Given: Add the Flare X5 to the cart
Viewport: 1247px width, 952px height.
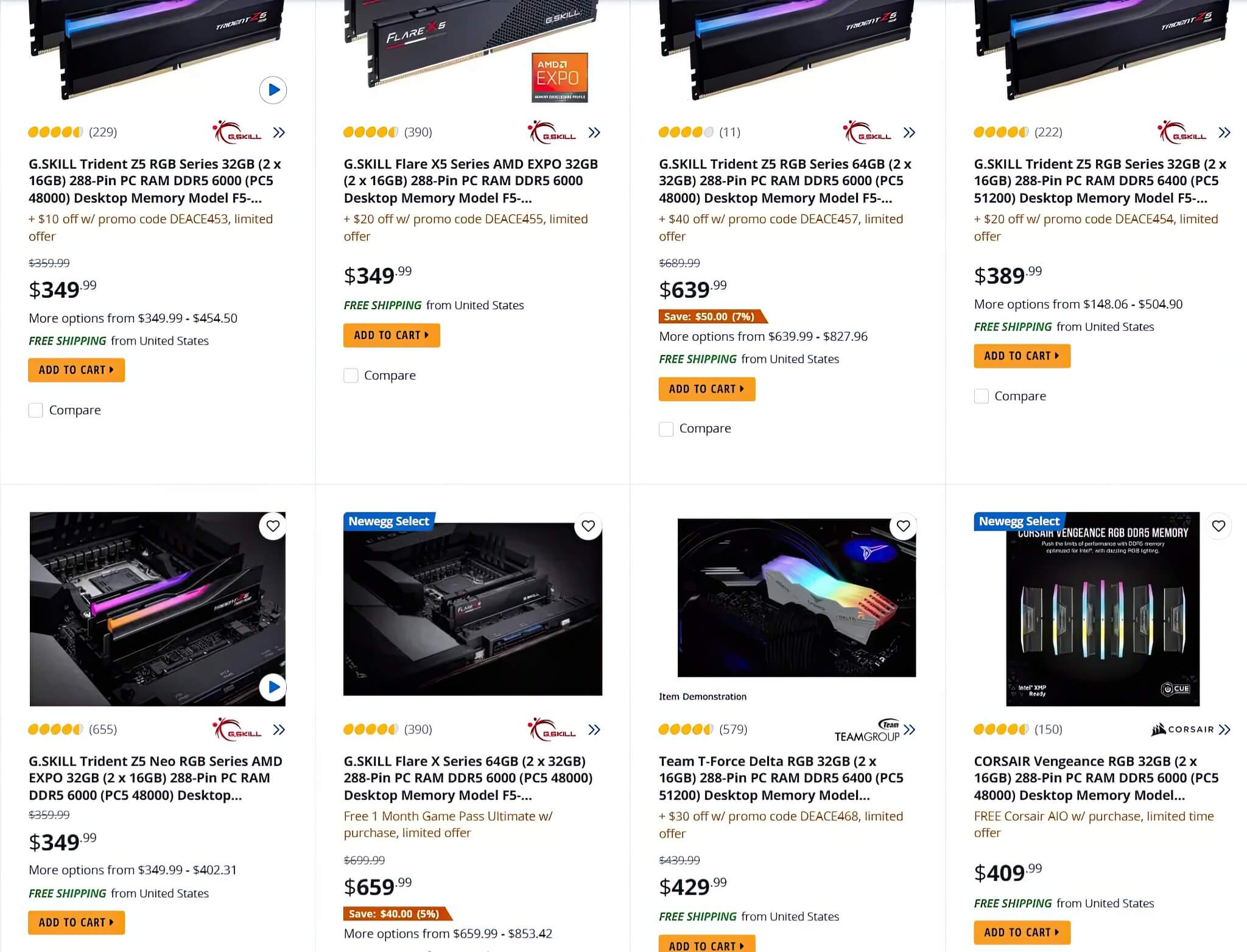Looking at the screenshot, I should pos(392,335).
